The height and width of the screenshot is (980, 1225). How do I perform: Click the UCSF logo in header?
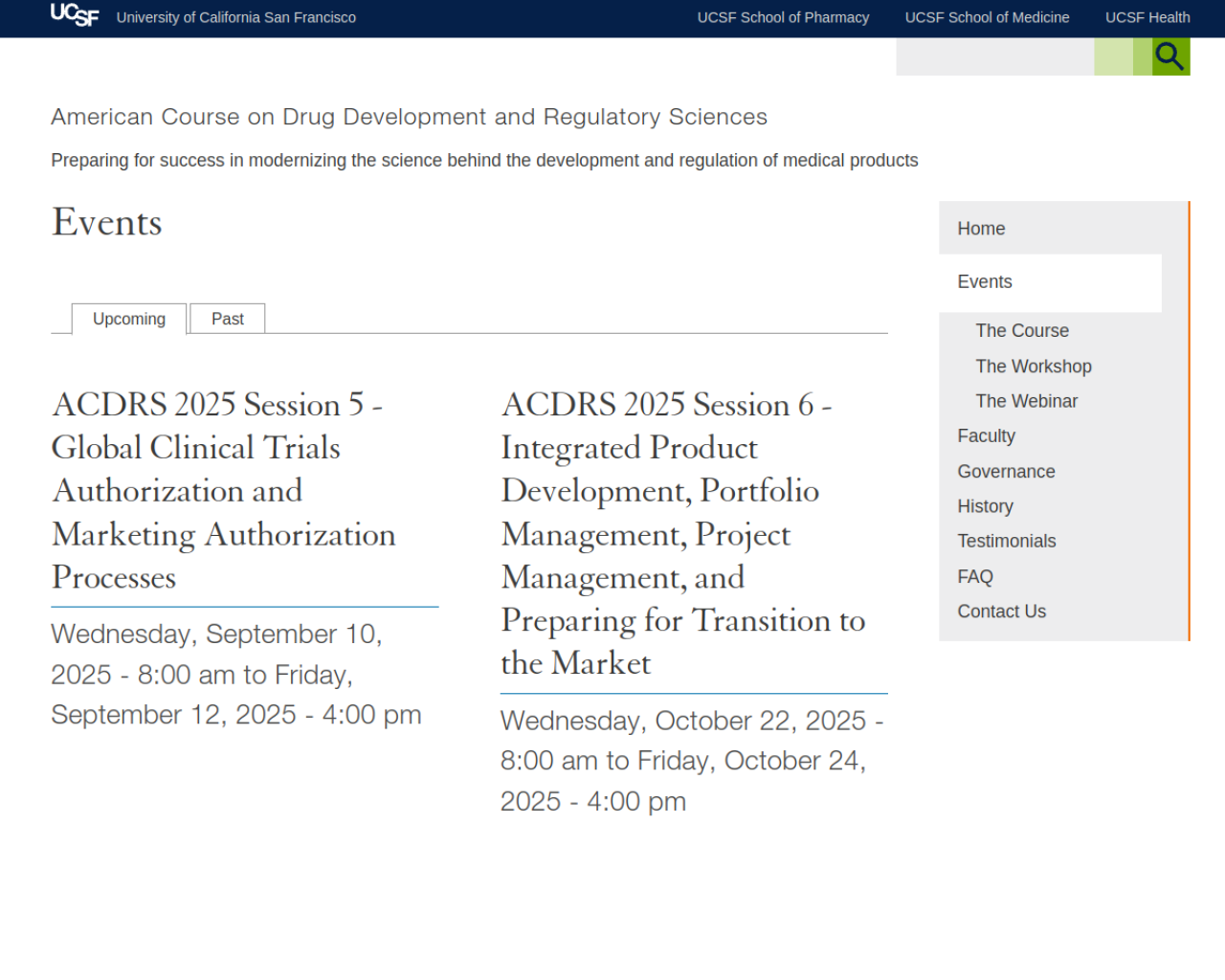[x=75, y=14]
